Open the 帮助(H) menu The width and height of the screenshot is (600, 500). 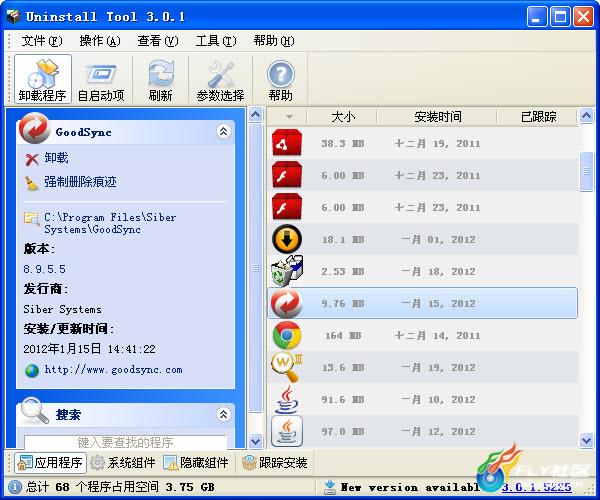tap(274, 41)
